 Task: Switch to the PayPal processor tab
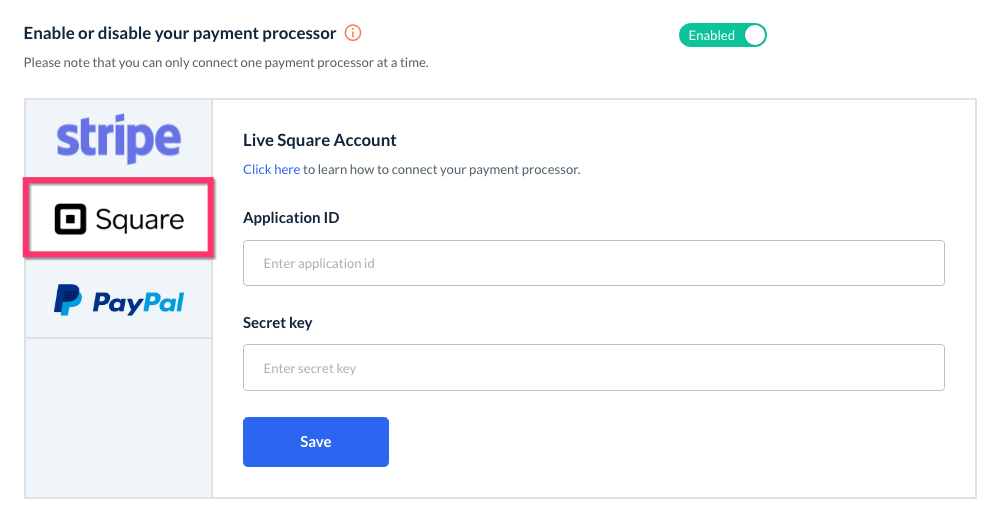(118, 300)
